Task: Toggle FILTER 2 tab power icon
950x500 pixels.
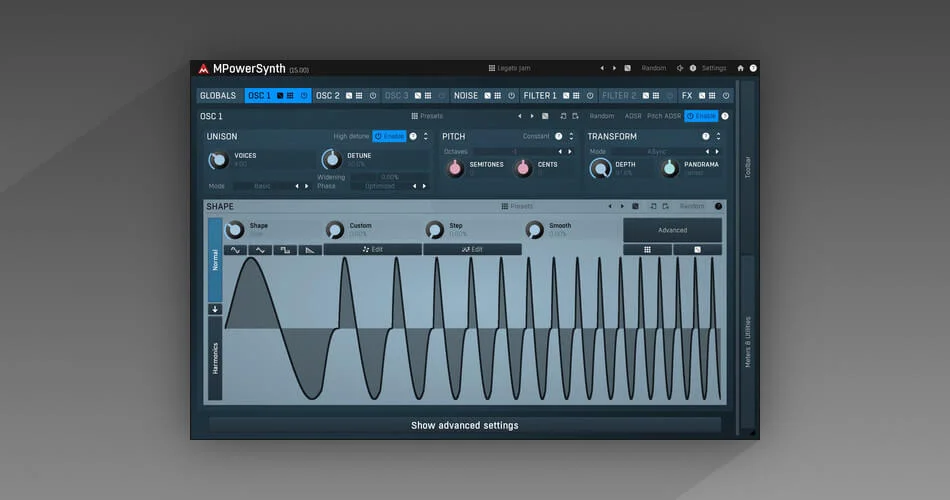Action: pyautogui.click(x=669, y=96)
